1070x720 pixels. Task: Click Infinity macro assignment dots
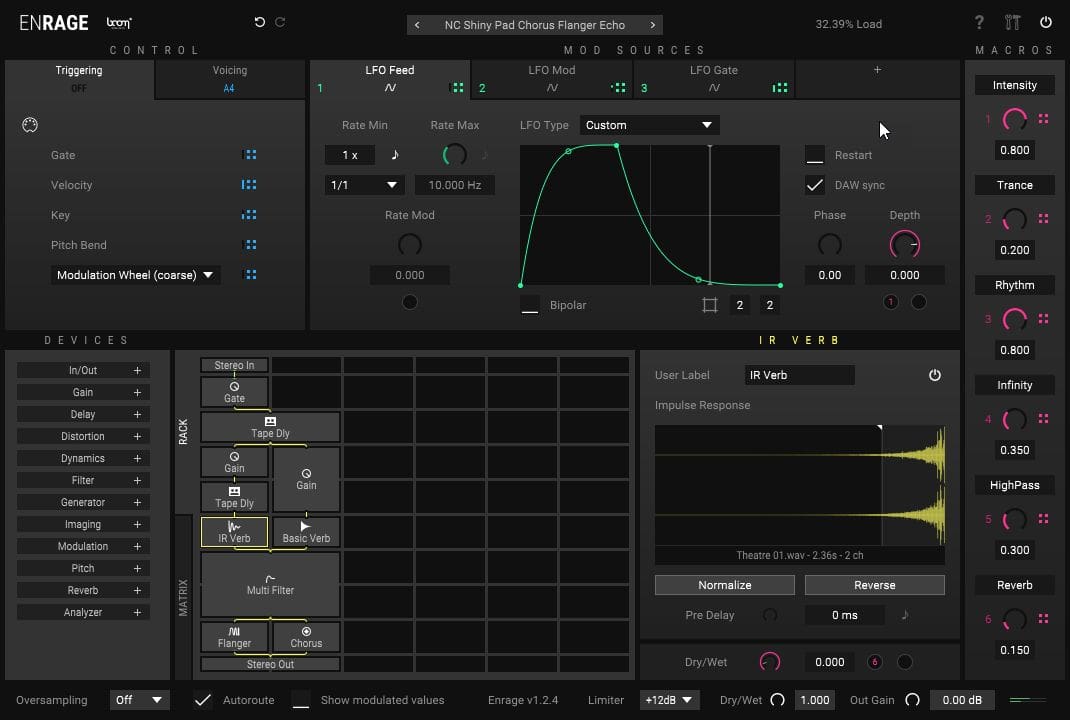(1043, 419)
